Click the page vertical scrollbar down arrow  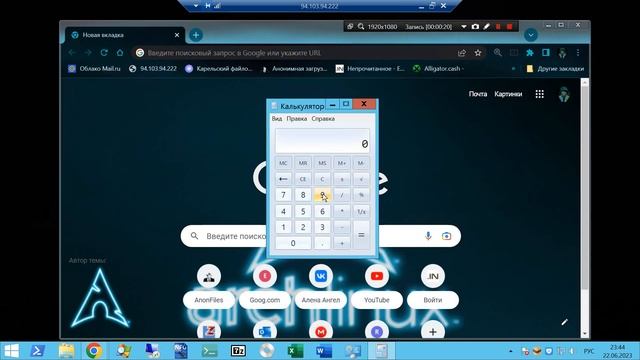point(584,334)
